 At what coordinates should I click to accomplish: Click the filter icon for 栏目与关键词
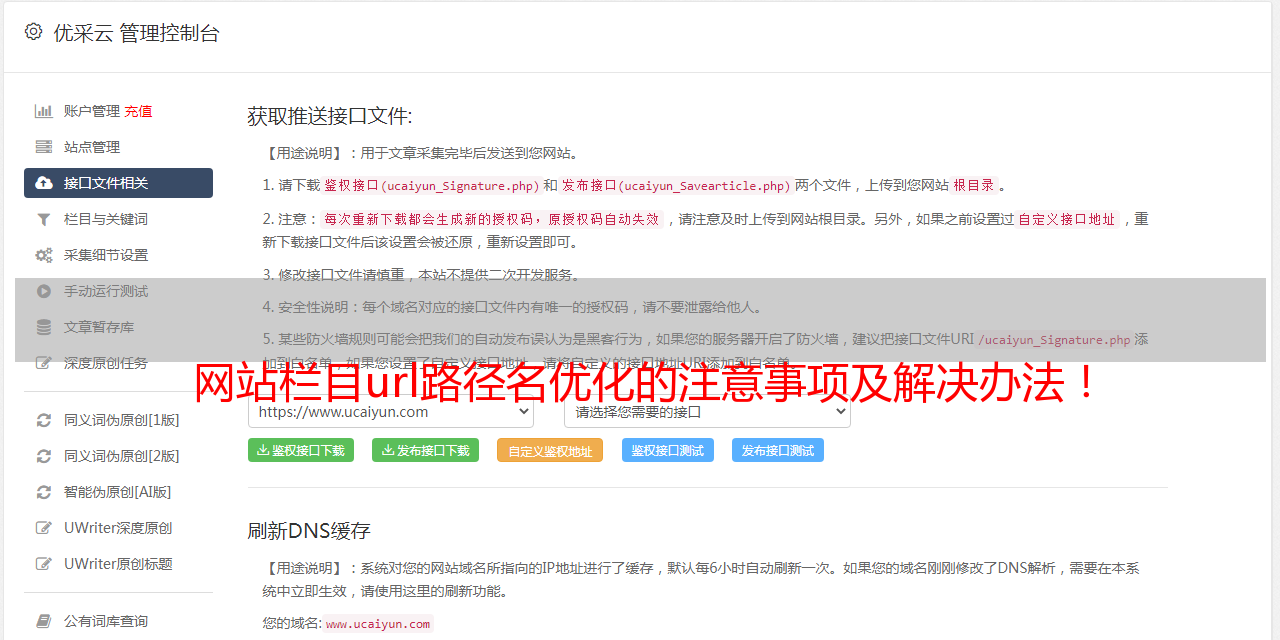pos(44,219)
